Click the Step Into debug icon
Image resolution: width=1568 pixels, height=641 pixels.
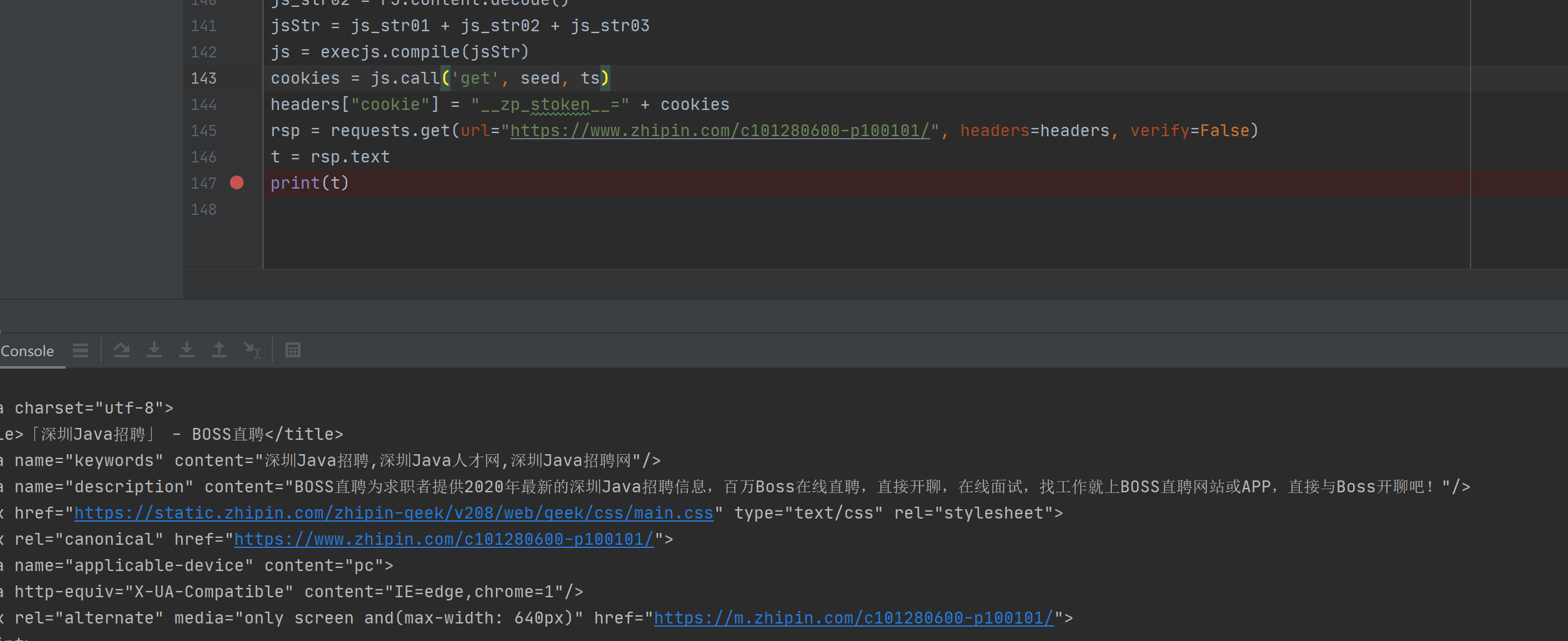pyautogui.click(x=154, y=350)
